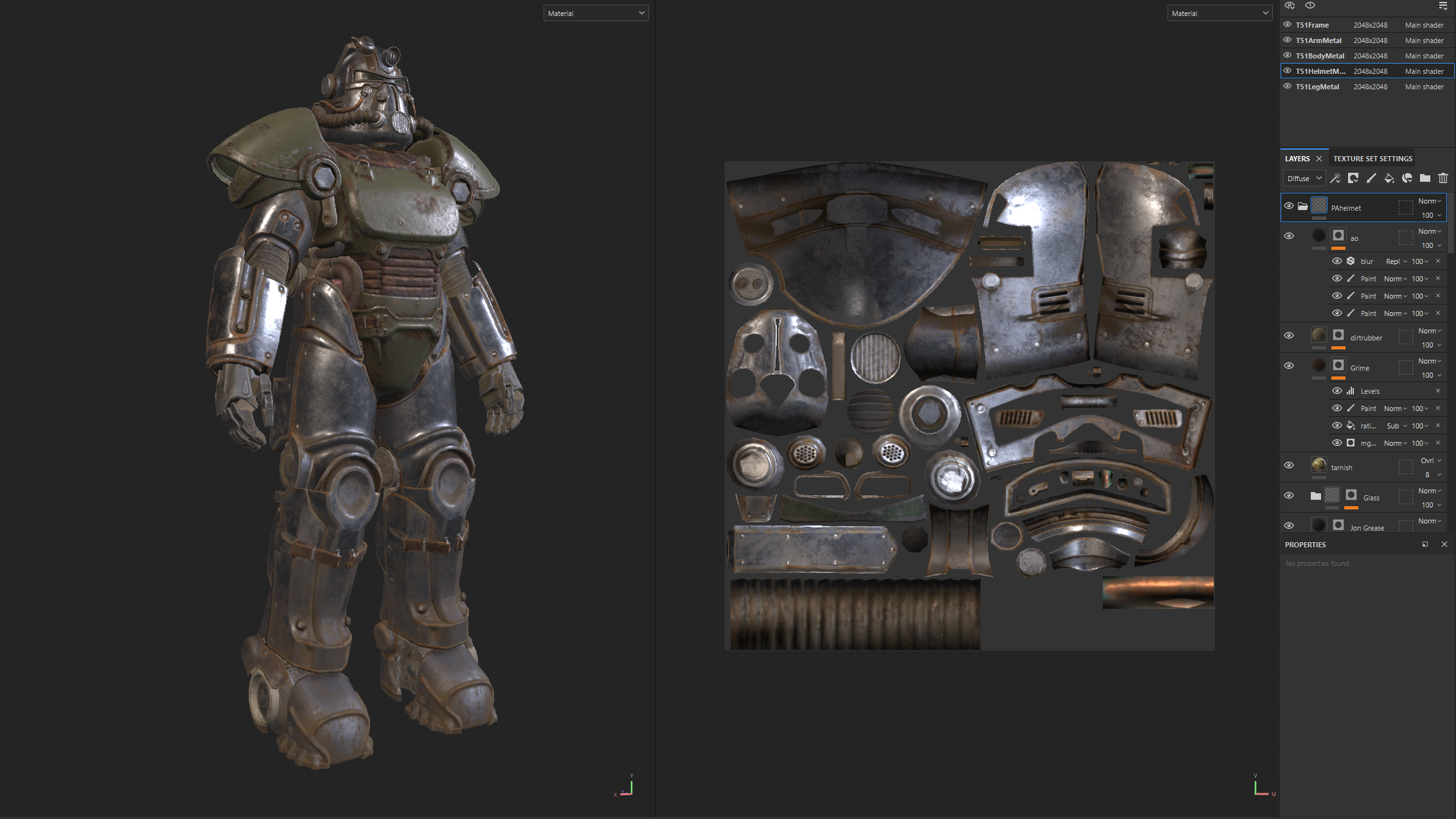Open the smart material icon in Layers toolbar

[1407, 179]
